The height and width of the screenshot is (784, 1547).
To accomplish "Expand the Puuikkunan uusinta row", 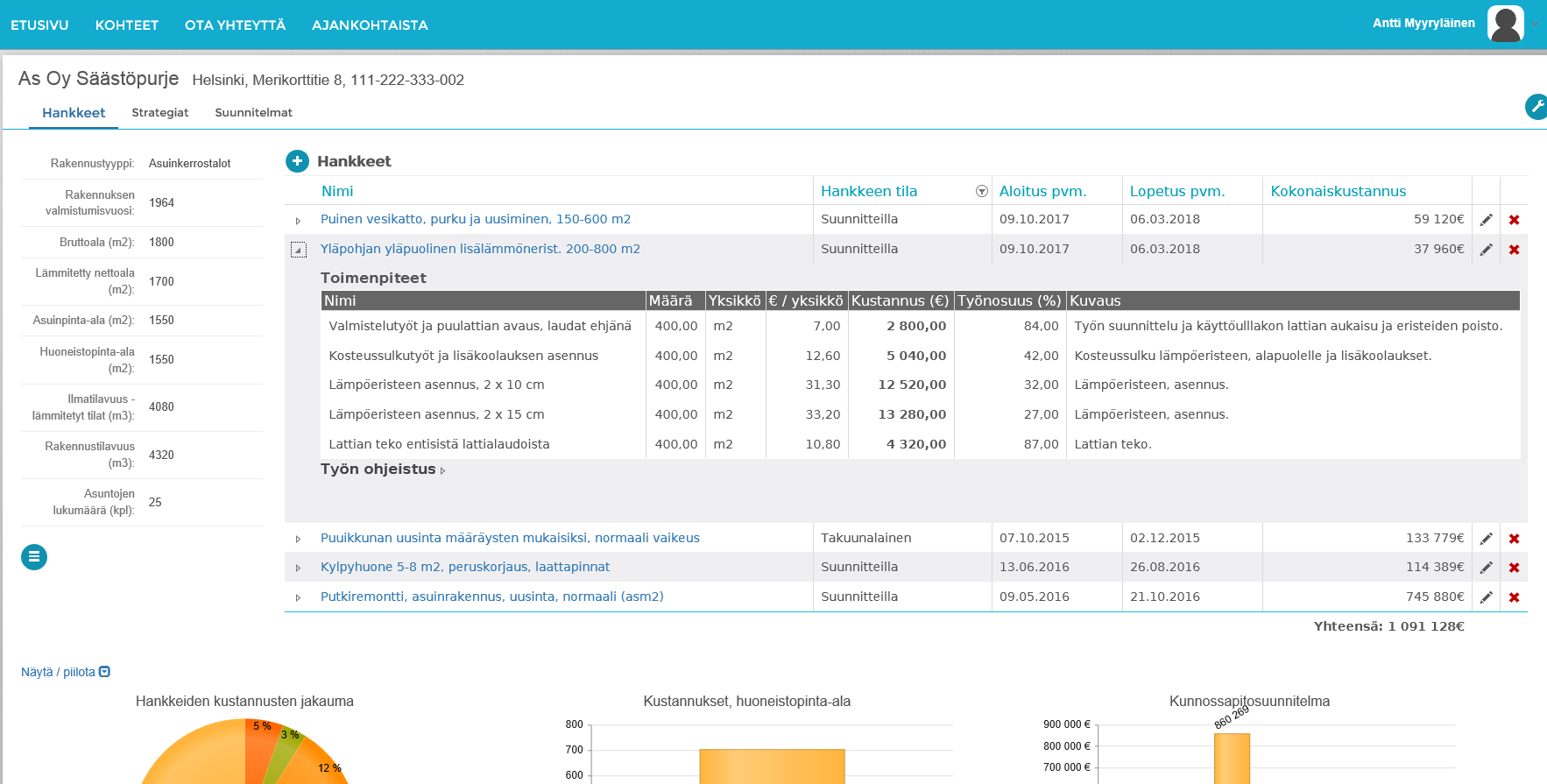I will coord(299,539).
